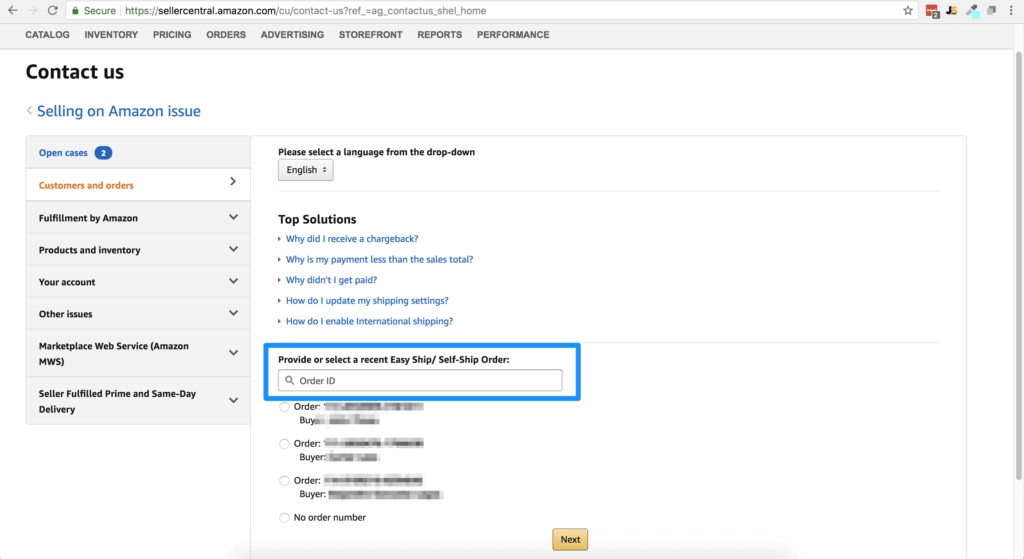Expand Fulfillment by Amazon section
This screenshot has width=1024, height=559.
(x=138, y=217)
